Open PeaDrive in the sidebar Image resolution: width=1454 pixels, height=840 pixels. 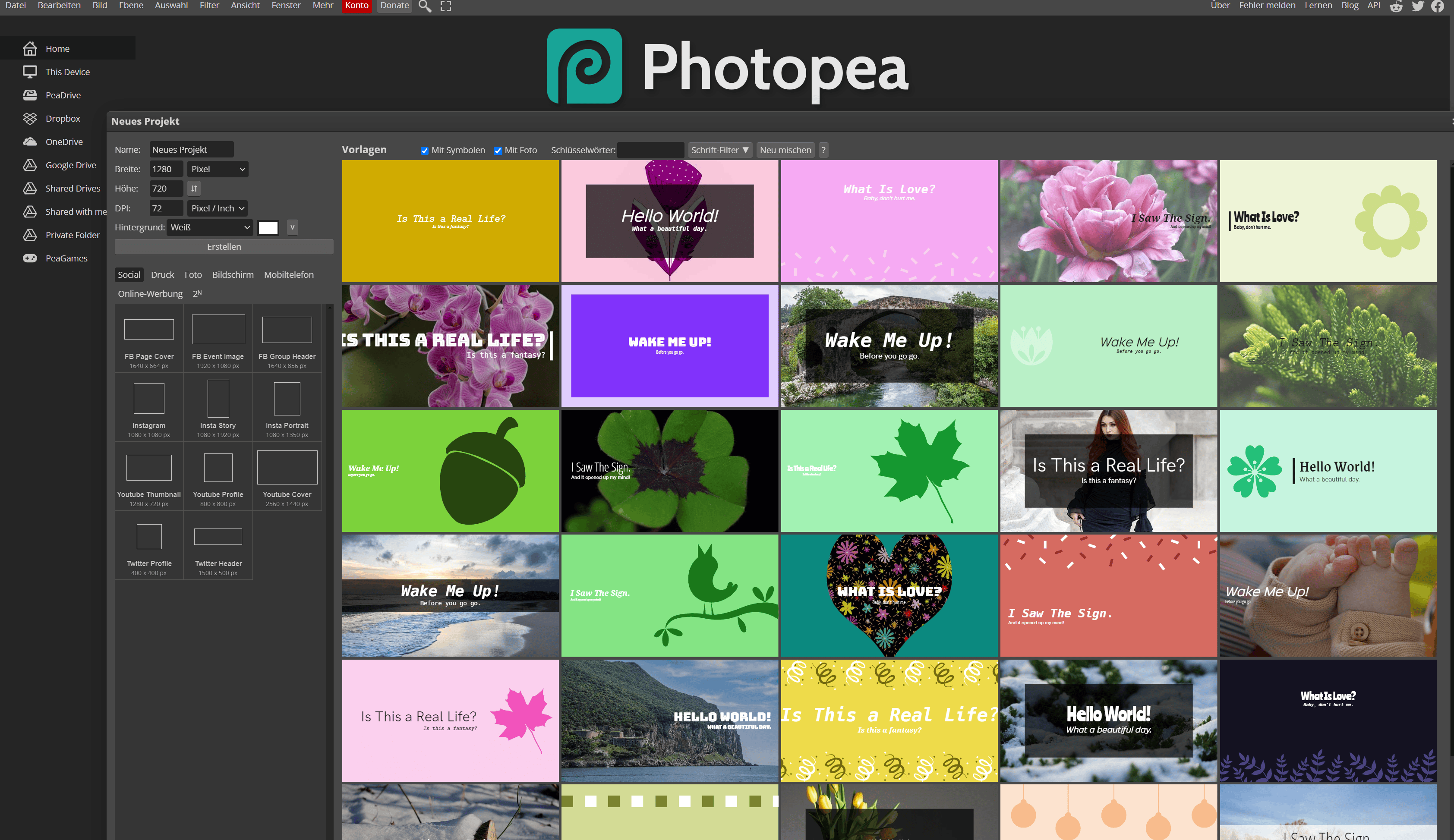click(x=63, y=95)
